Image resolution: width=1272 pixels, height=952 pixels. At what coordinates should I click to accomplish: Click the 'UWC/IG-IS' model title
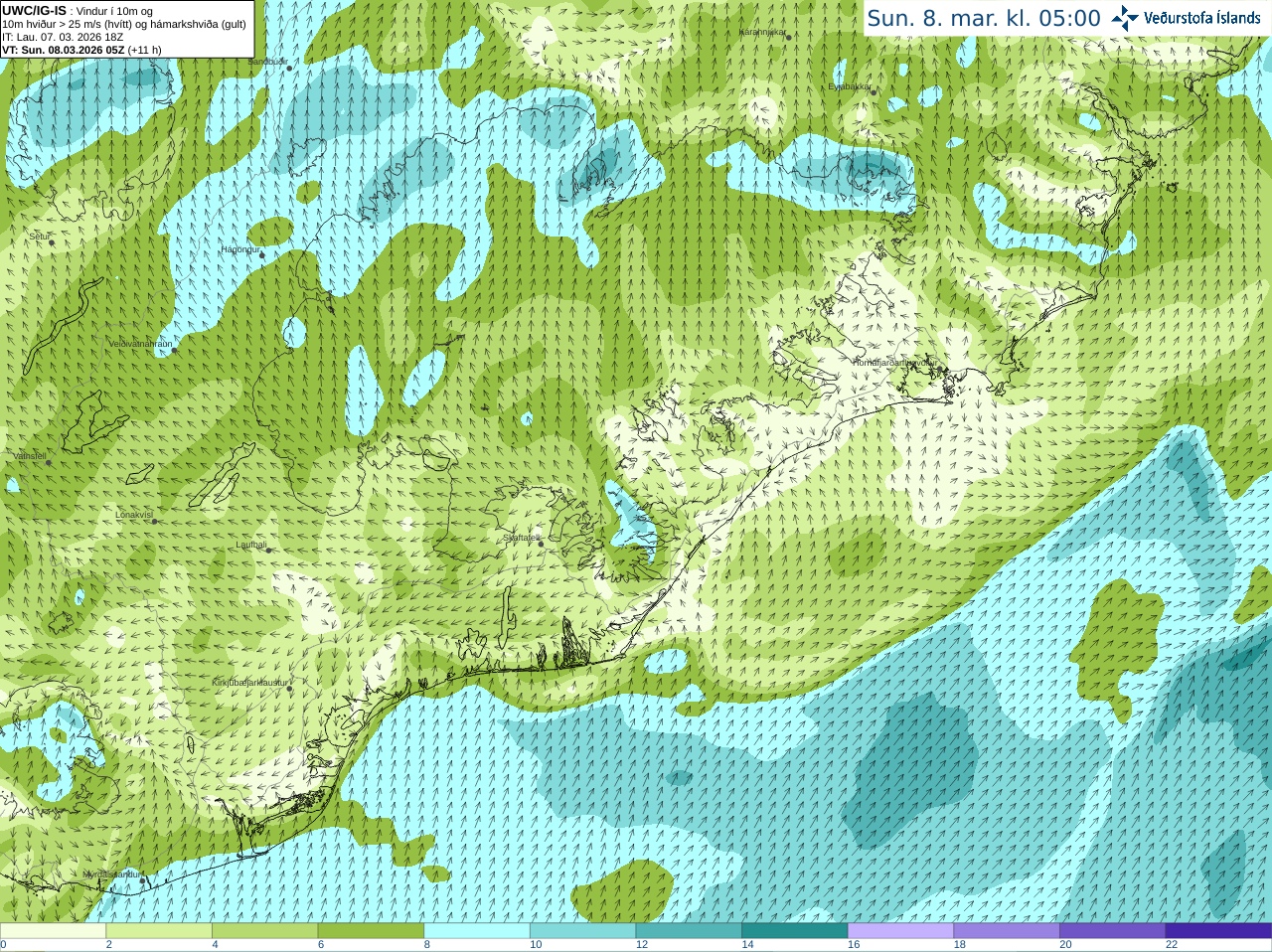tap(34, 10)
